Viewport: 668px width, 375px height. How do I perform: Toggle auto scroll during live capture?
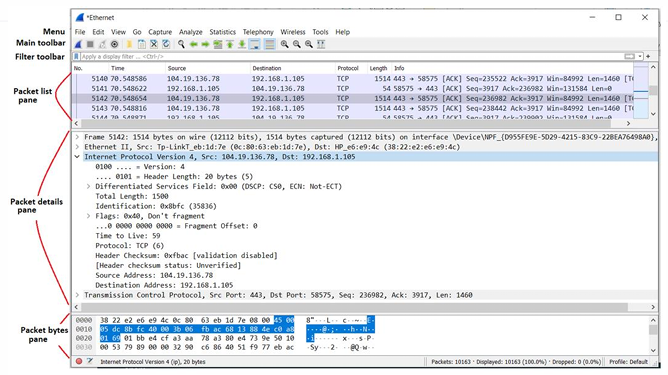click(255, 44)
